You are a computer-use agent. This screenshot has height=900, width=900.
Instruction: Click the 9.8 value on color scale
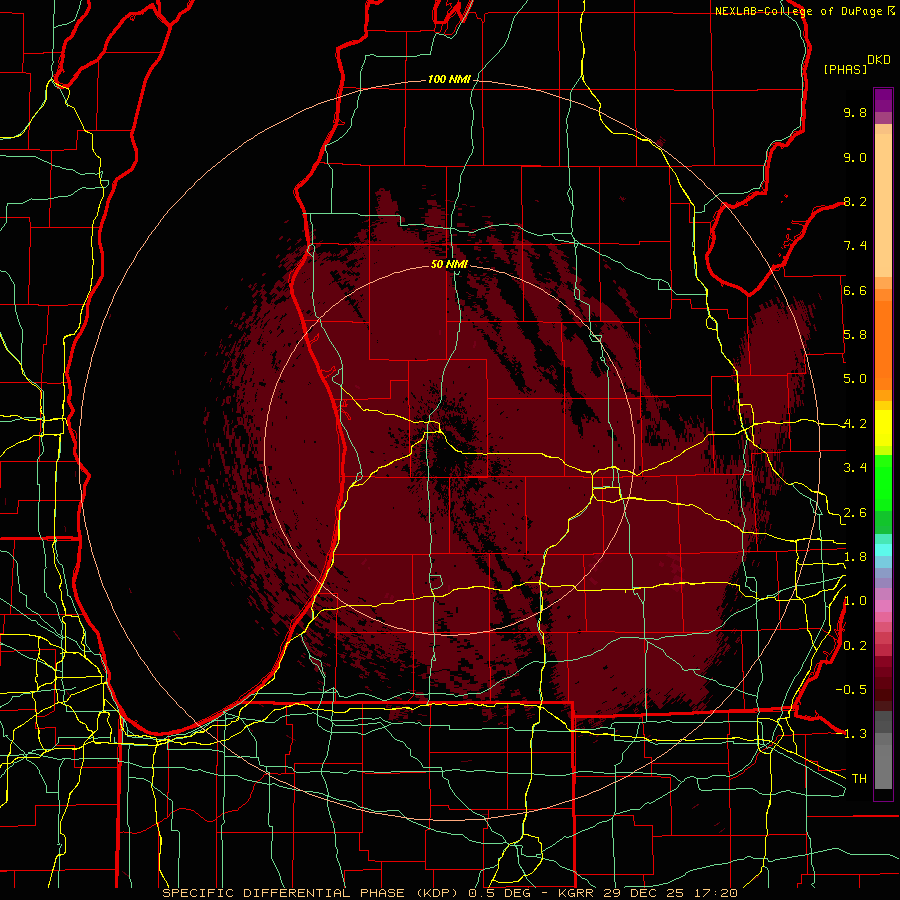(x=855, y=112)
